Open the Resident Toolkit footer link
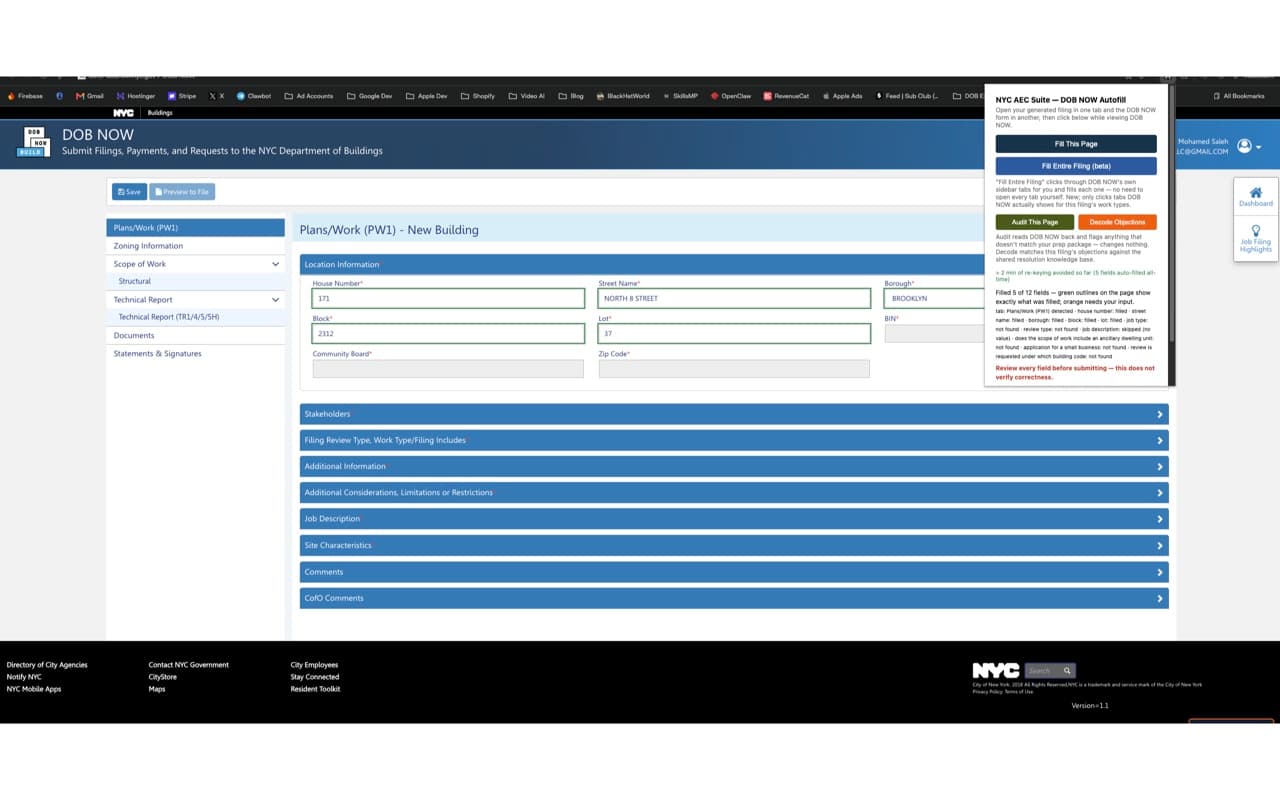The image size is (1280, 800). (316, 689)
